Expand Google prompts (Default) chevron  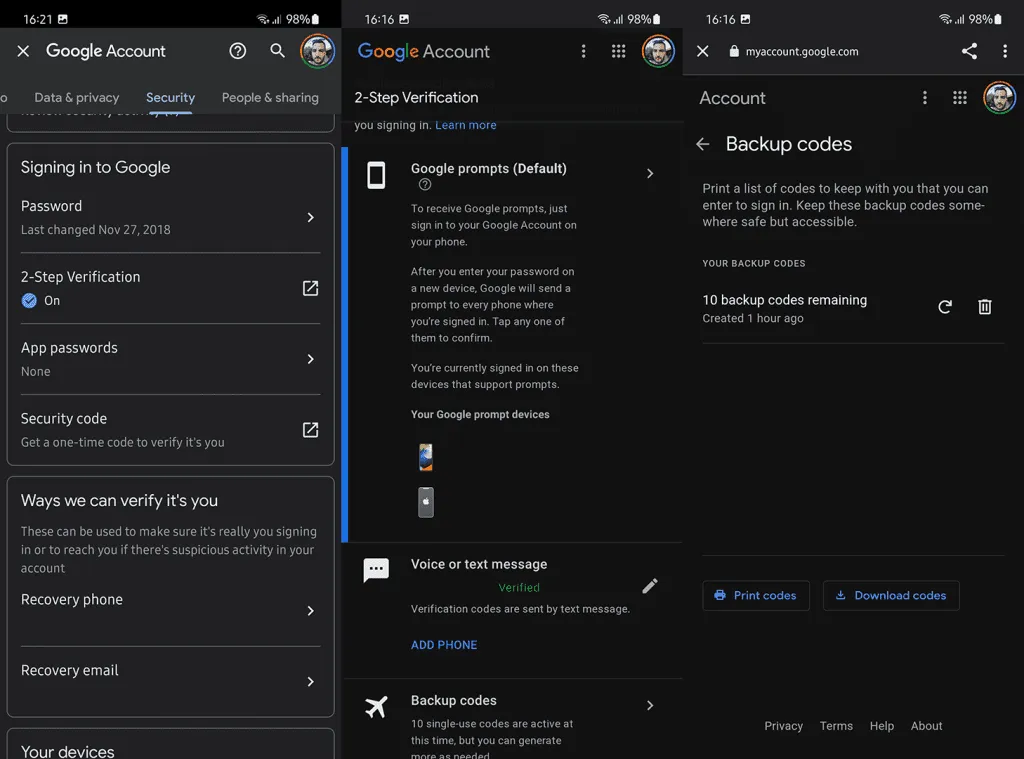tap(650, 174)
